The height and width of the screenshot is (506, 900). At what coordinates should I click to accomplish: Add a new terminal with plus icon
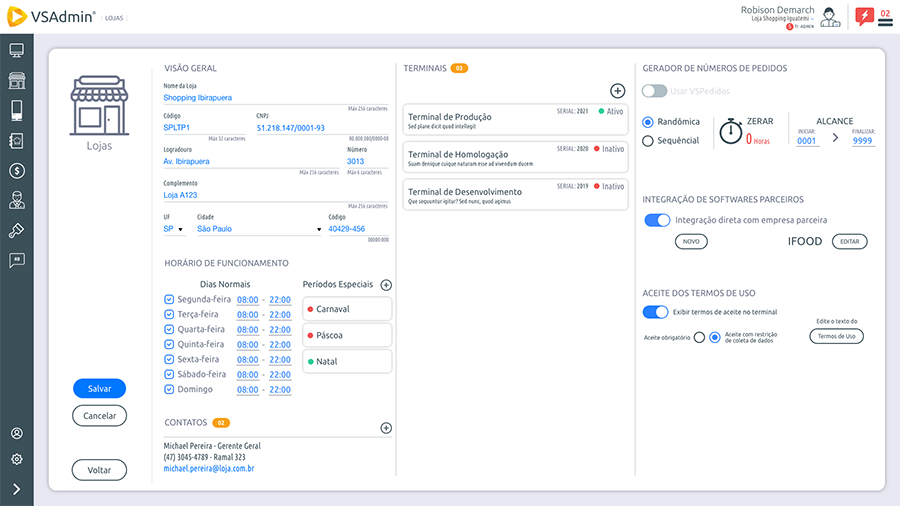[617, 91]
